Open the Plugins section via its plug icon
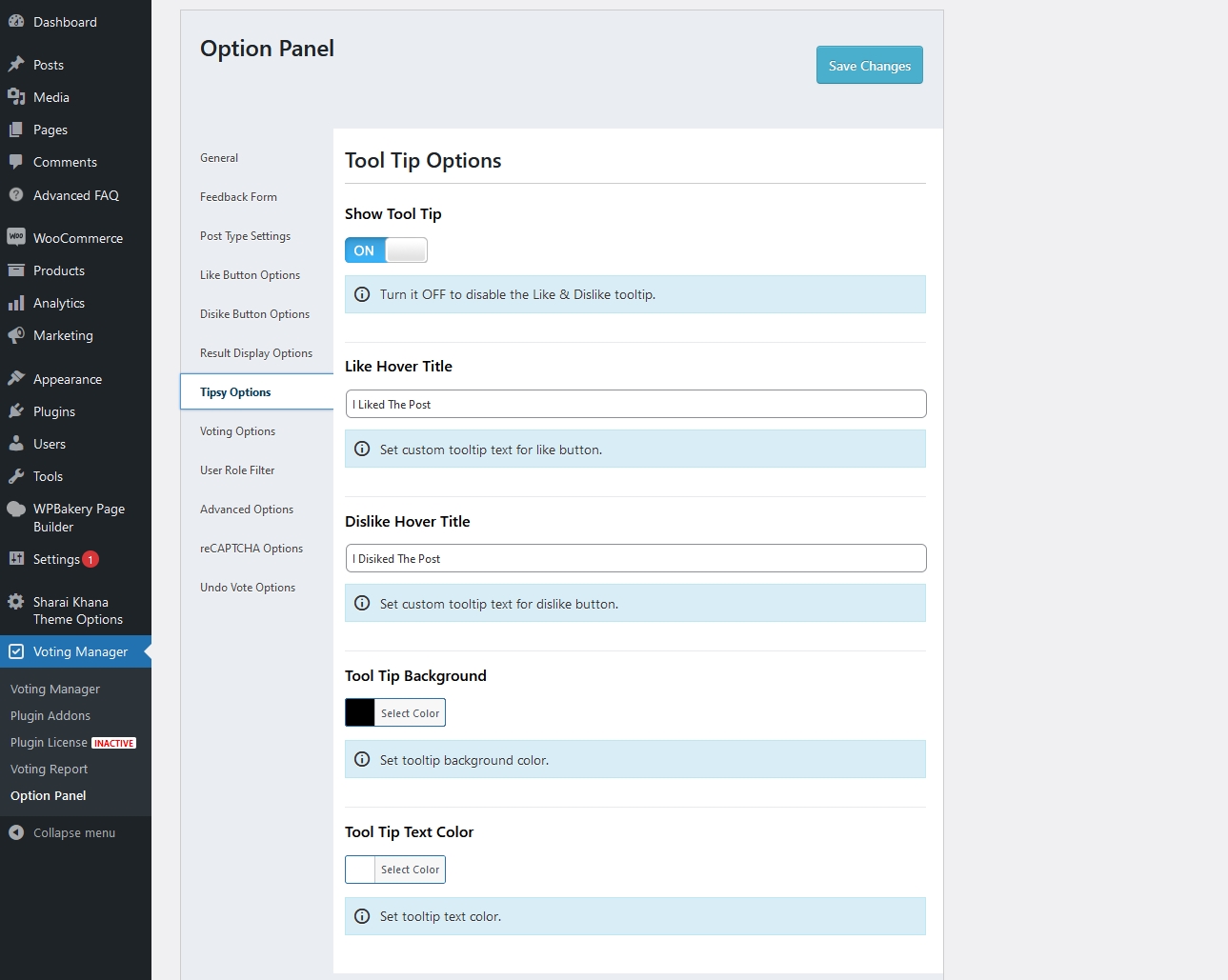 point(16,411)
